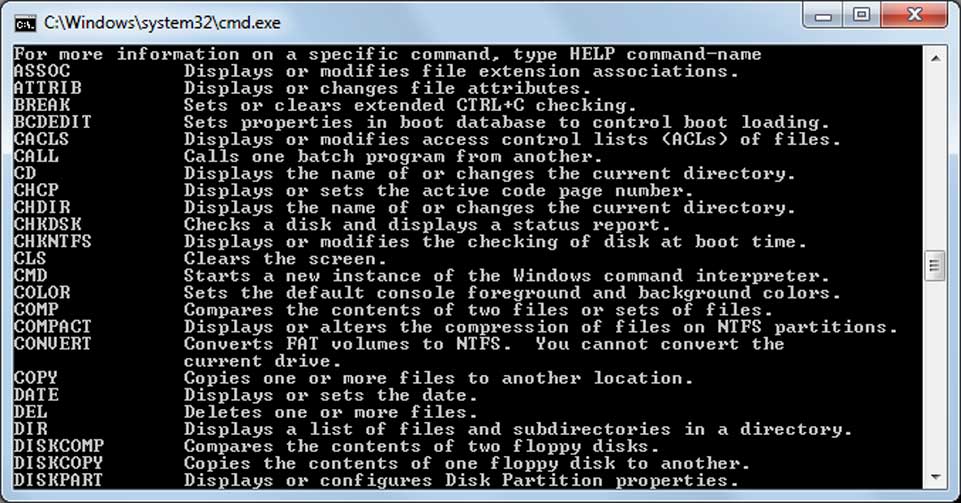Click the COLOR command entry
961x503 pixels.
click(x=42, y=292)
